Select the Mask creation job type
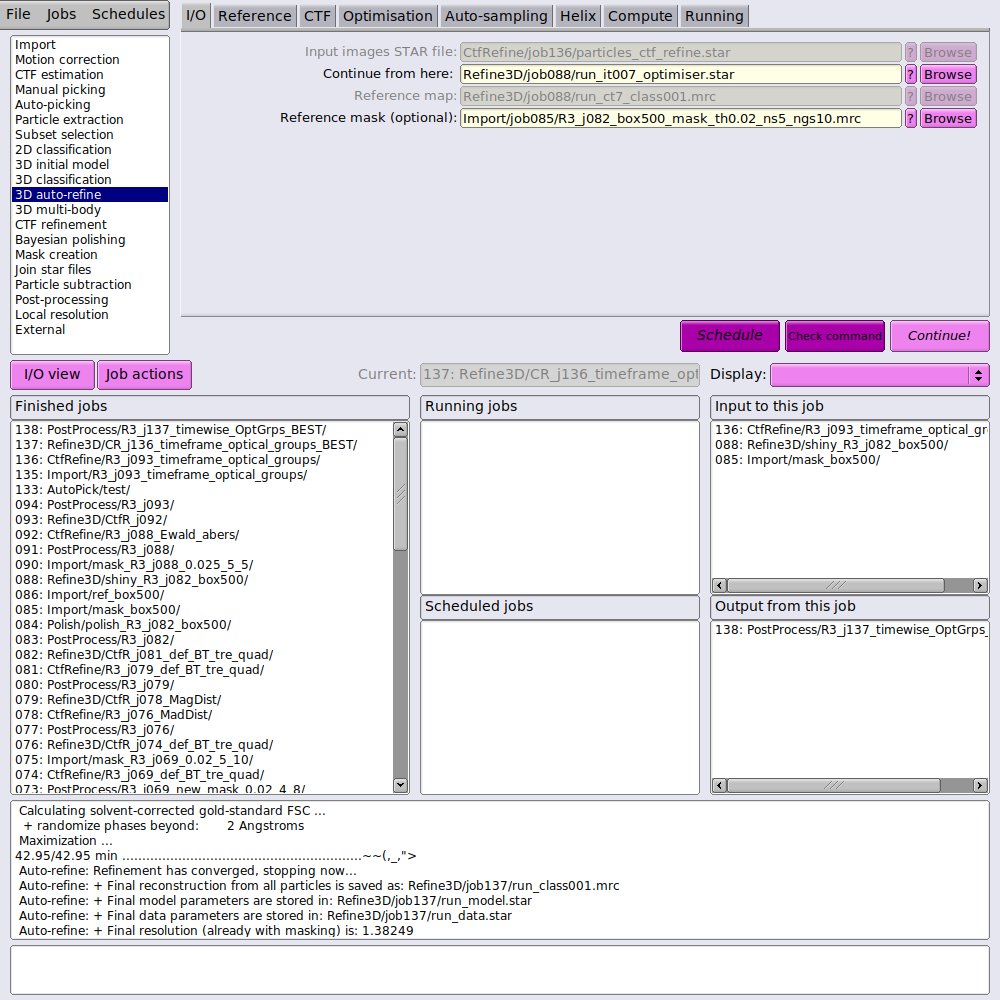The height and width of the screenshot is (1000, 1000). click(55, 254)
